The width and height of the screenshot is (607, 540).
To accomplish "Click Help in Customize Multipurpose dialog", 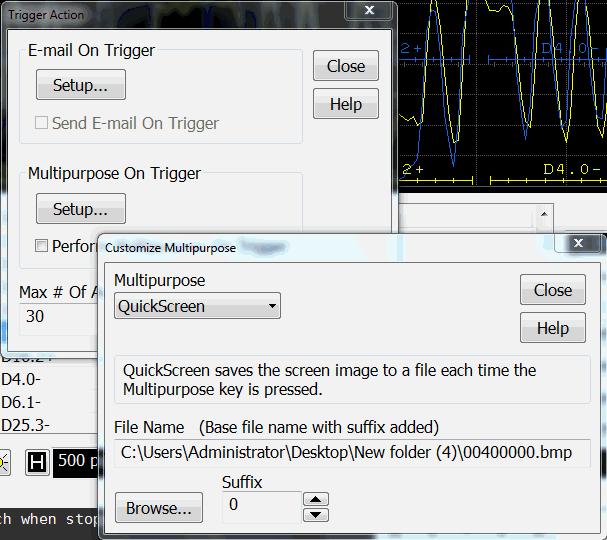I will coord(552,328).
